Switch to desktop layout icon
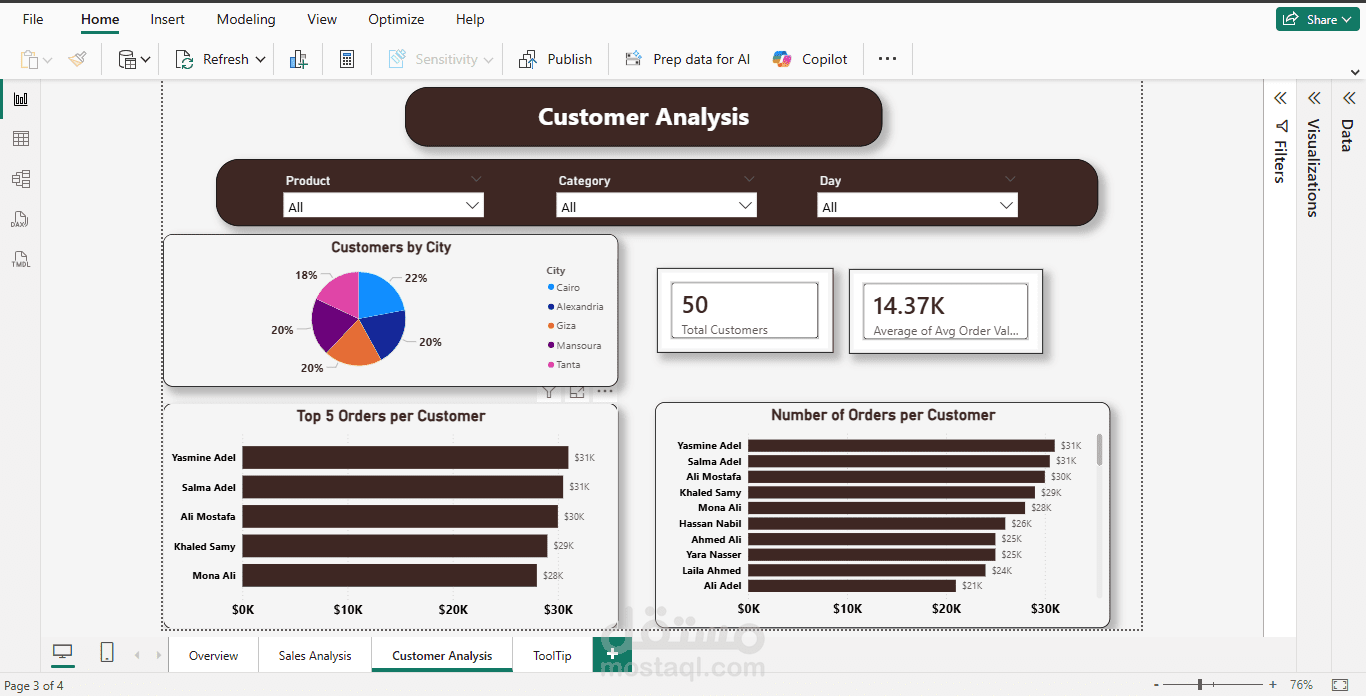This screenshot has height=696, width=1366. tap(63, 653)
